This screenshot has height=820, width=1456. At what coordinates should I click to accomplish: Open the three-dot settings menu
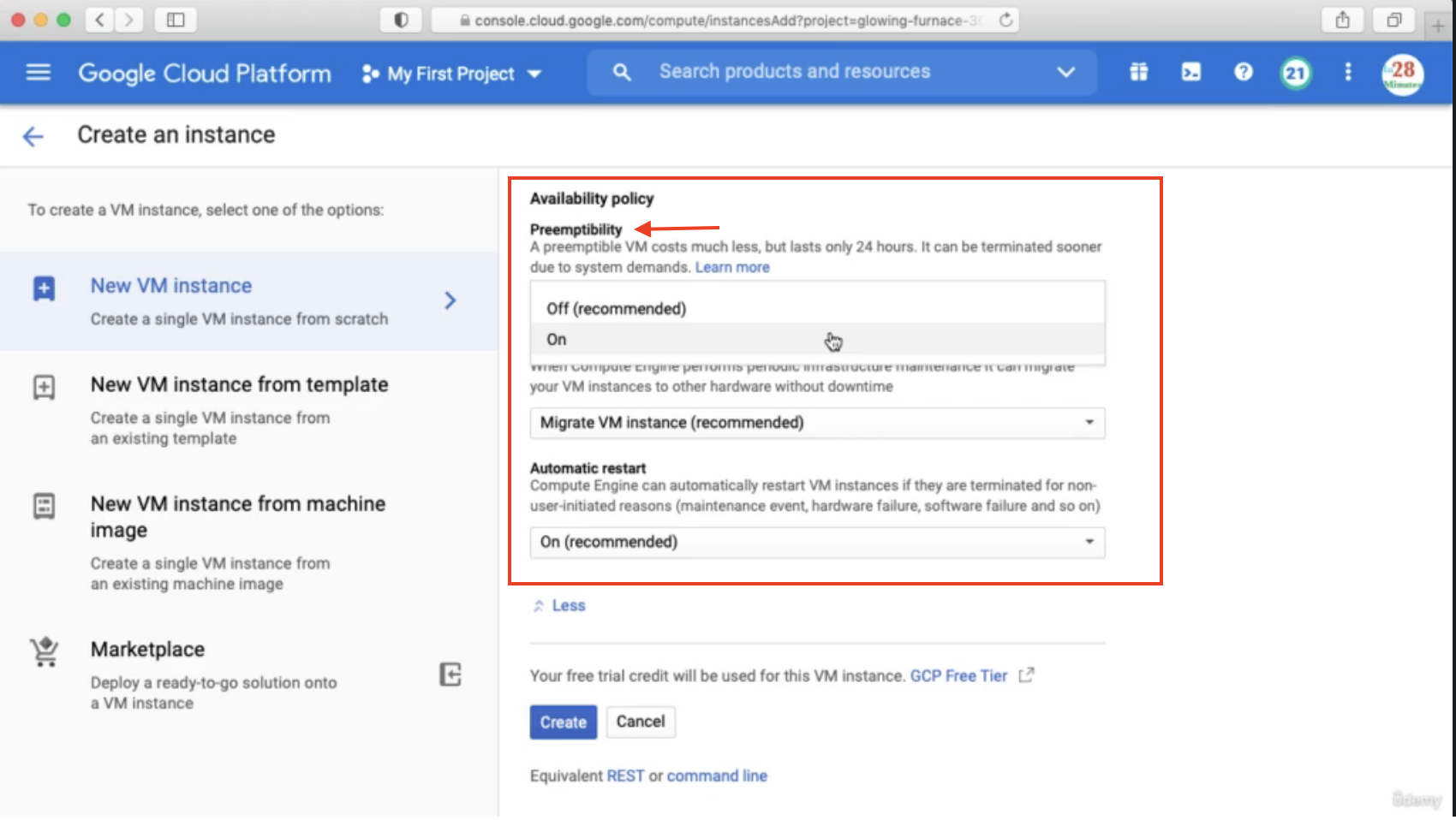tap(1347, 72)
